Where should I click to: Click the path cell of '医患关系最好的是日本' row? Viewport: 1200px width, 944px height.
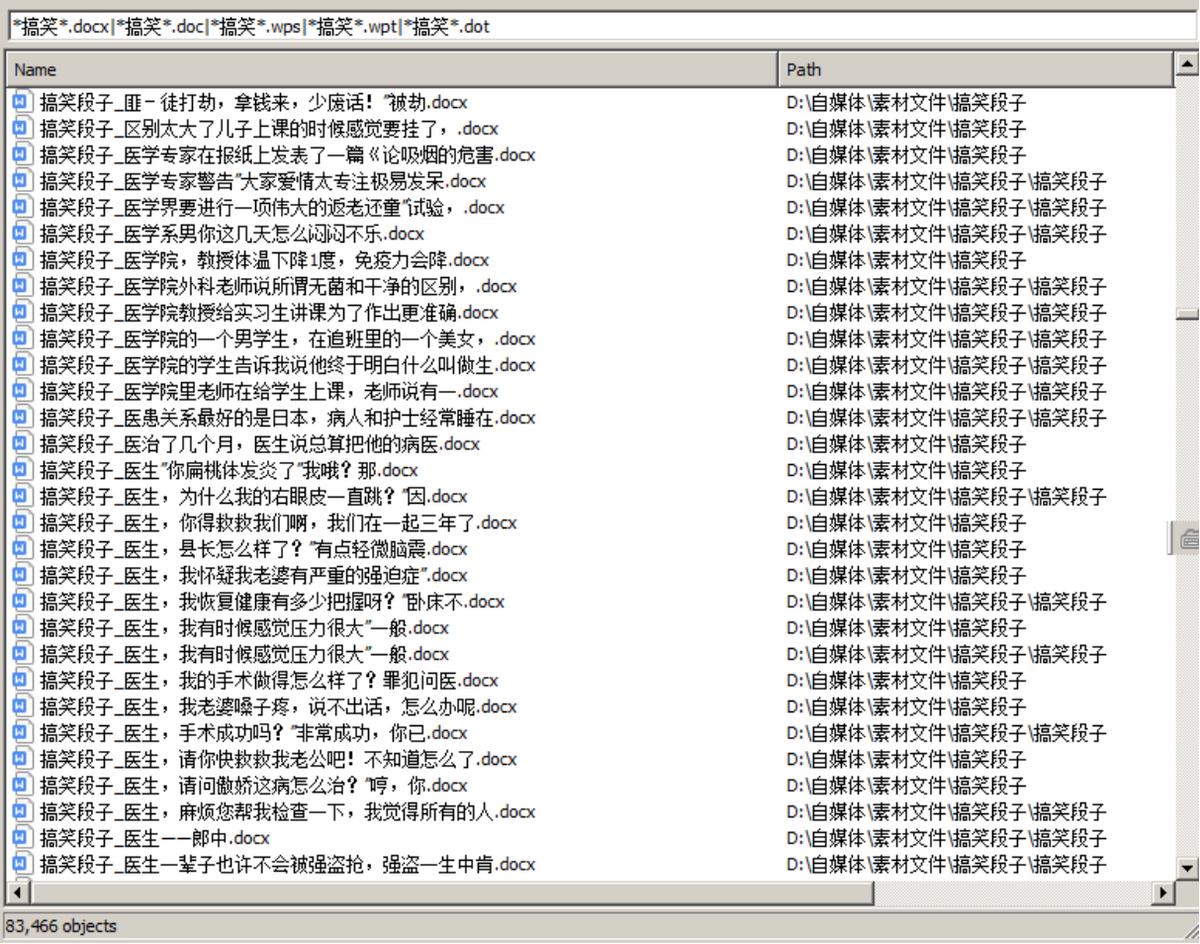click(x=946, y=417)
